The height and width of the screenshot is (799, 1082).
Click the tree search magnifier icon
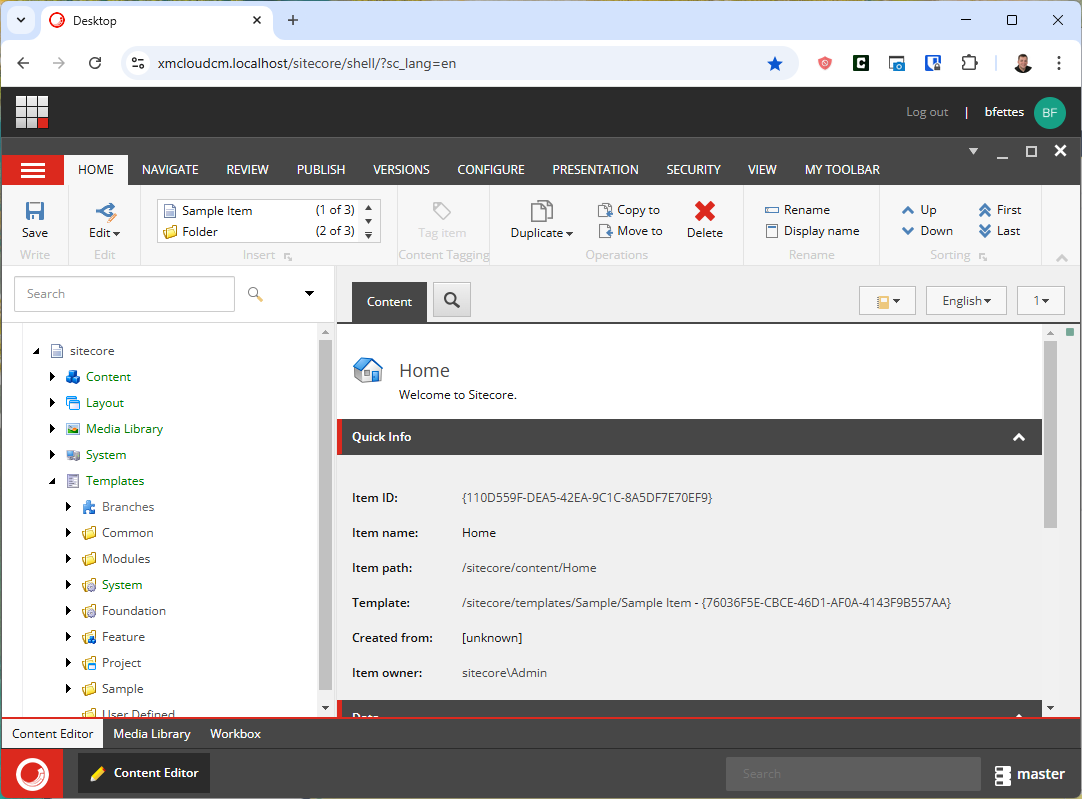[x=255, y=294]
